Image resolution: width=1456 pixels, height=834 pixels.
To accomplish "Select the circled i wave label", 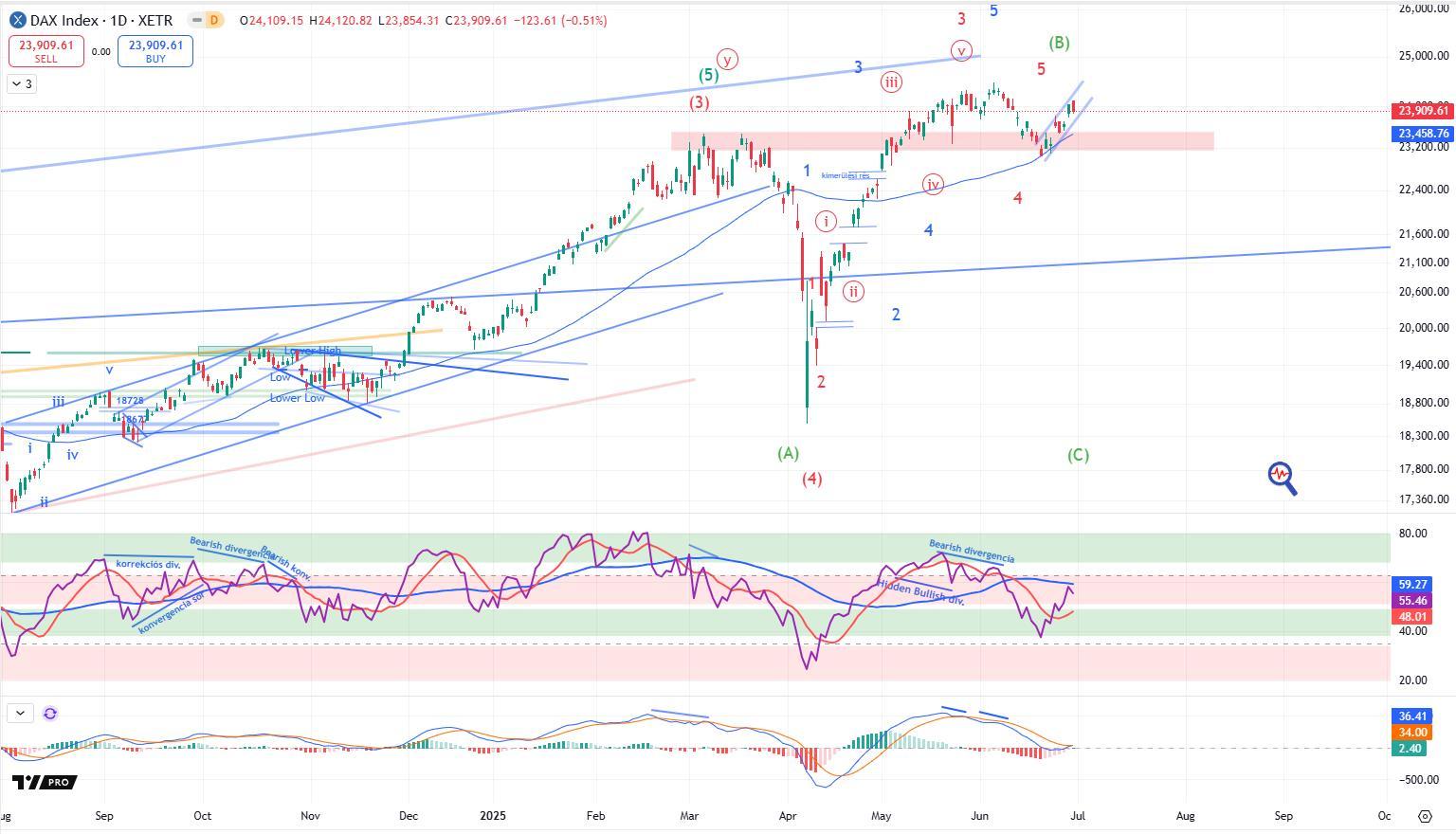I will click(827, 222).
